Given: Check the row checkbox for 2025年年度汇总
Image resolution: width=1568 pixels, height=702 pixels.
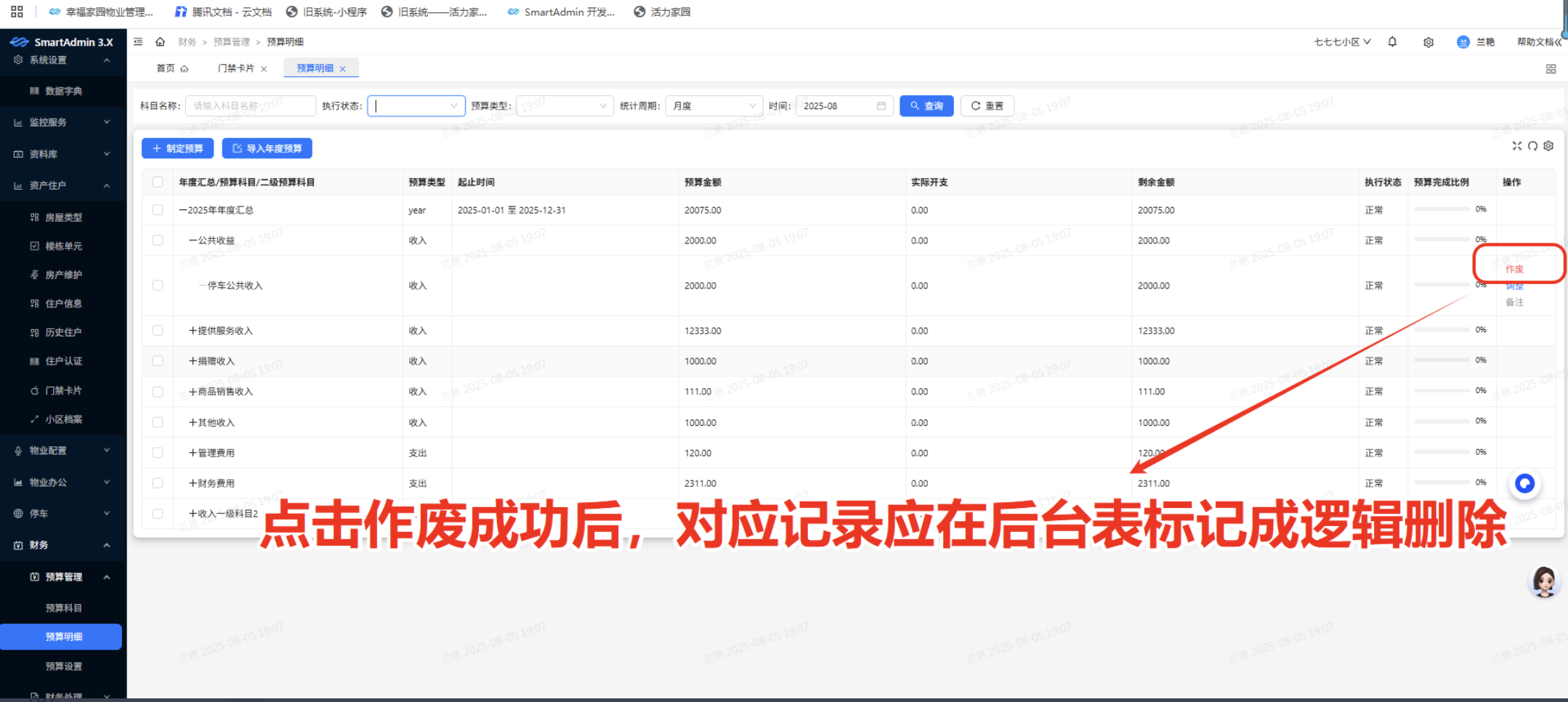Looking at the screenshot, I should pos(158,210).
